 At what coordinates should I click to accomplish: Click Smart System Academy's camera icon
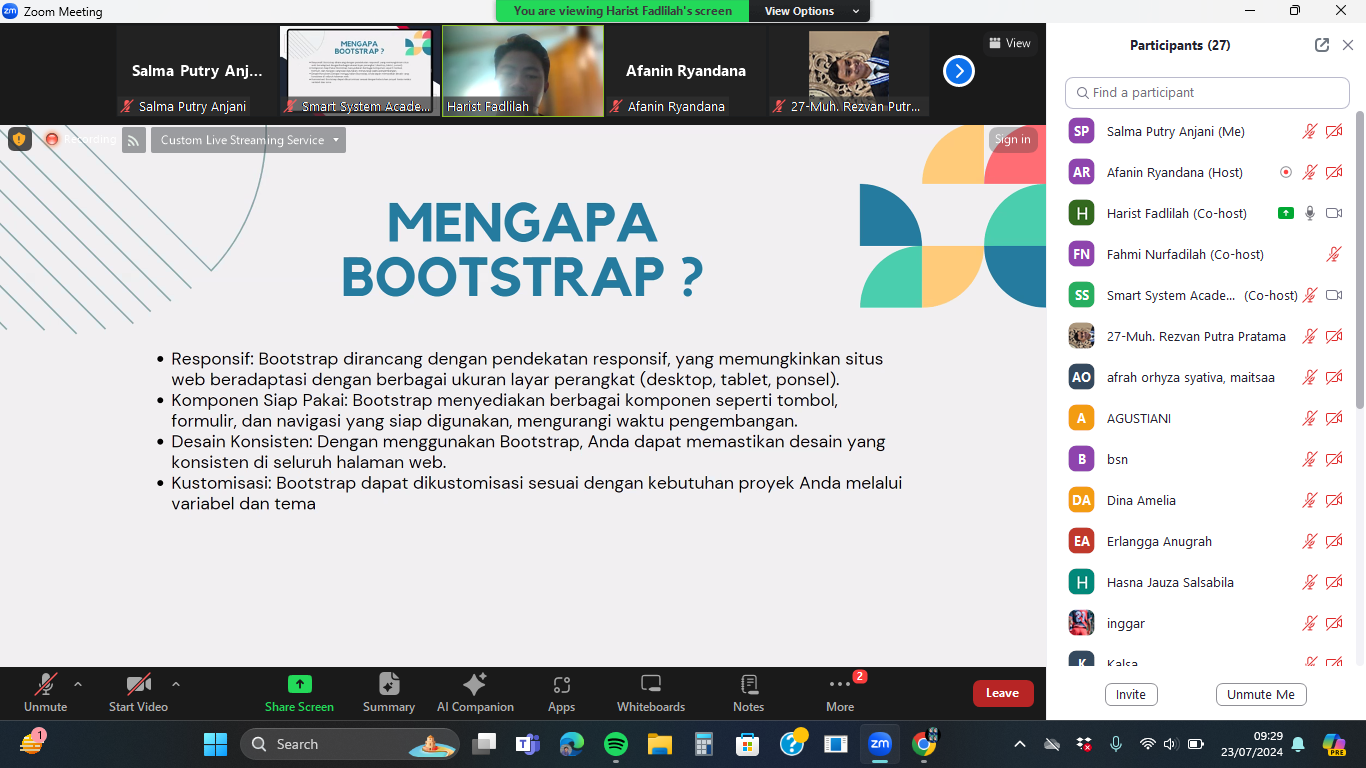coord(1333,295)
